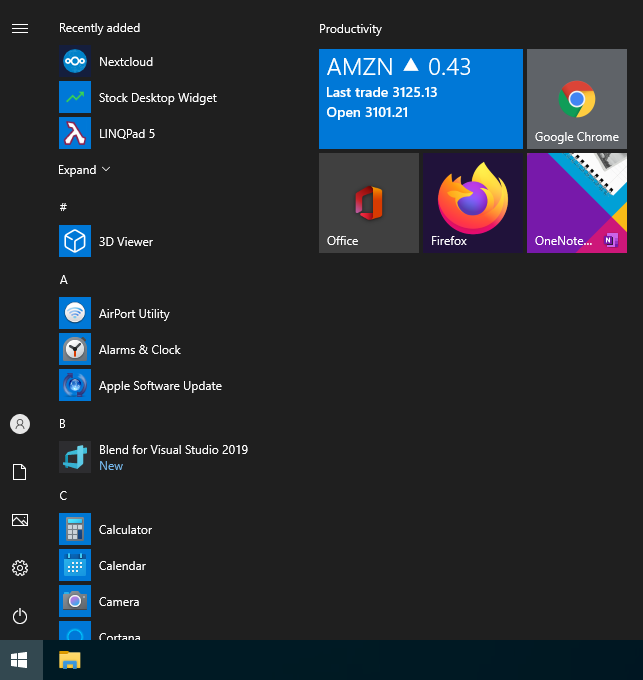
Task: Click the Calendar label
Action: [122, 566]
